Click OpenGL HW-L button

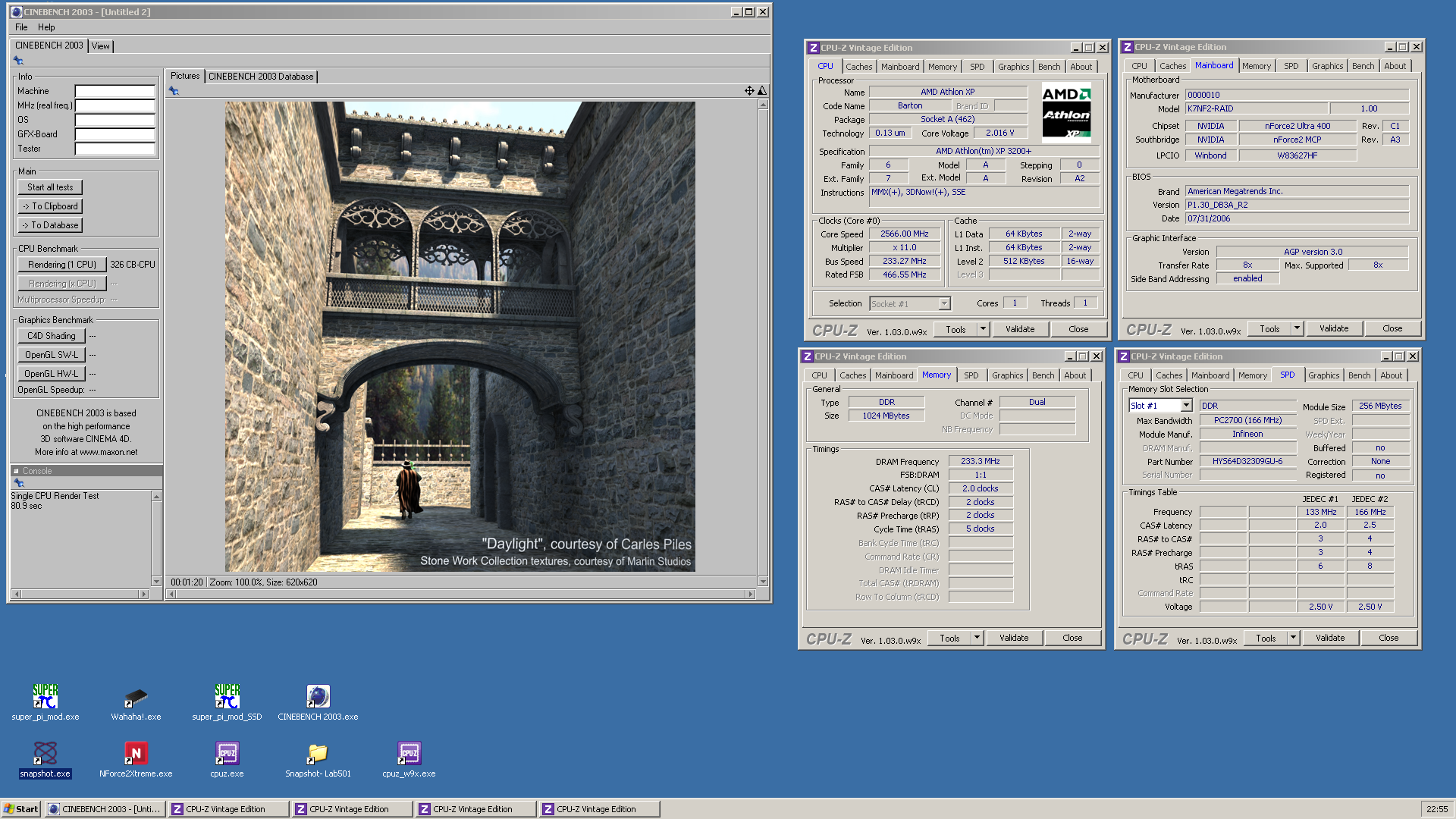click(x=52, y=374)
